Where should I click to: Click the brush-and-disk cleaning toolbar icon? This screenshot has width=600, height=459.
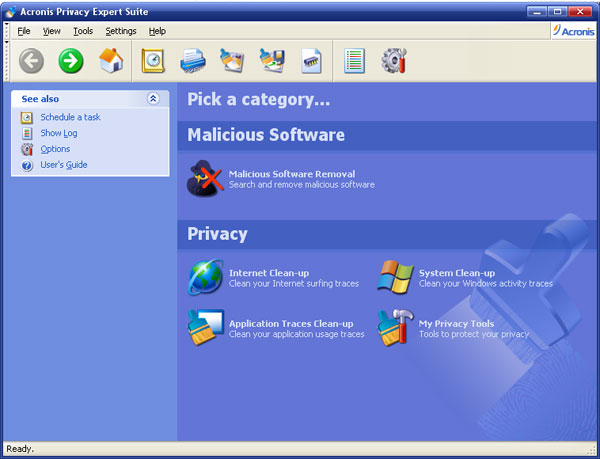coord(232,61)
